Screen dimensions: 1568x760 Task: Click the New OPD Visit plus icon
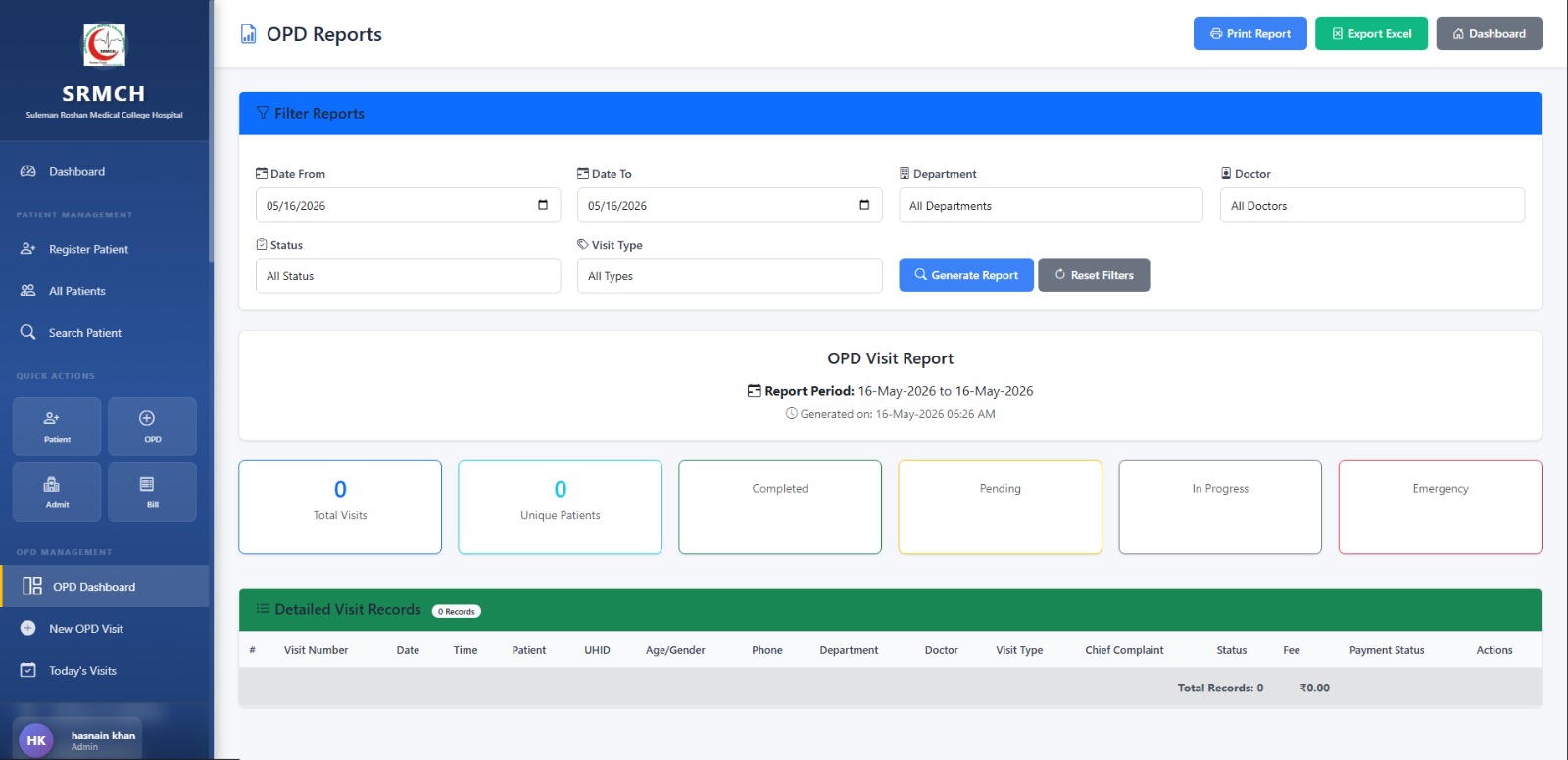coord(28,629)
